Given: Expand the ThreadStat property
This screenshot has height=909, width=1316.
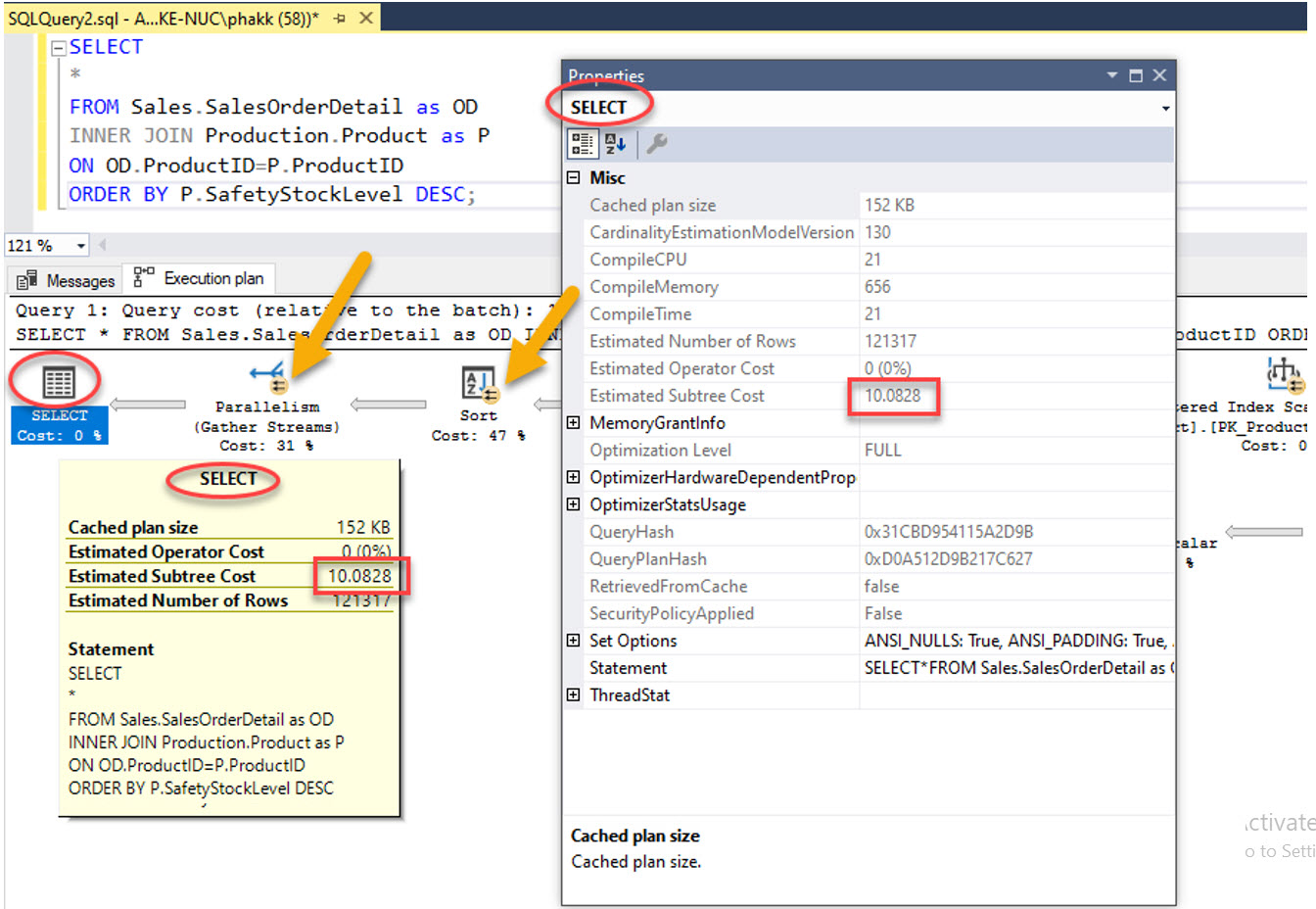Looking at the screenshot, I should tap(573, 694).
